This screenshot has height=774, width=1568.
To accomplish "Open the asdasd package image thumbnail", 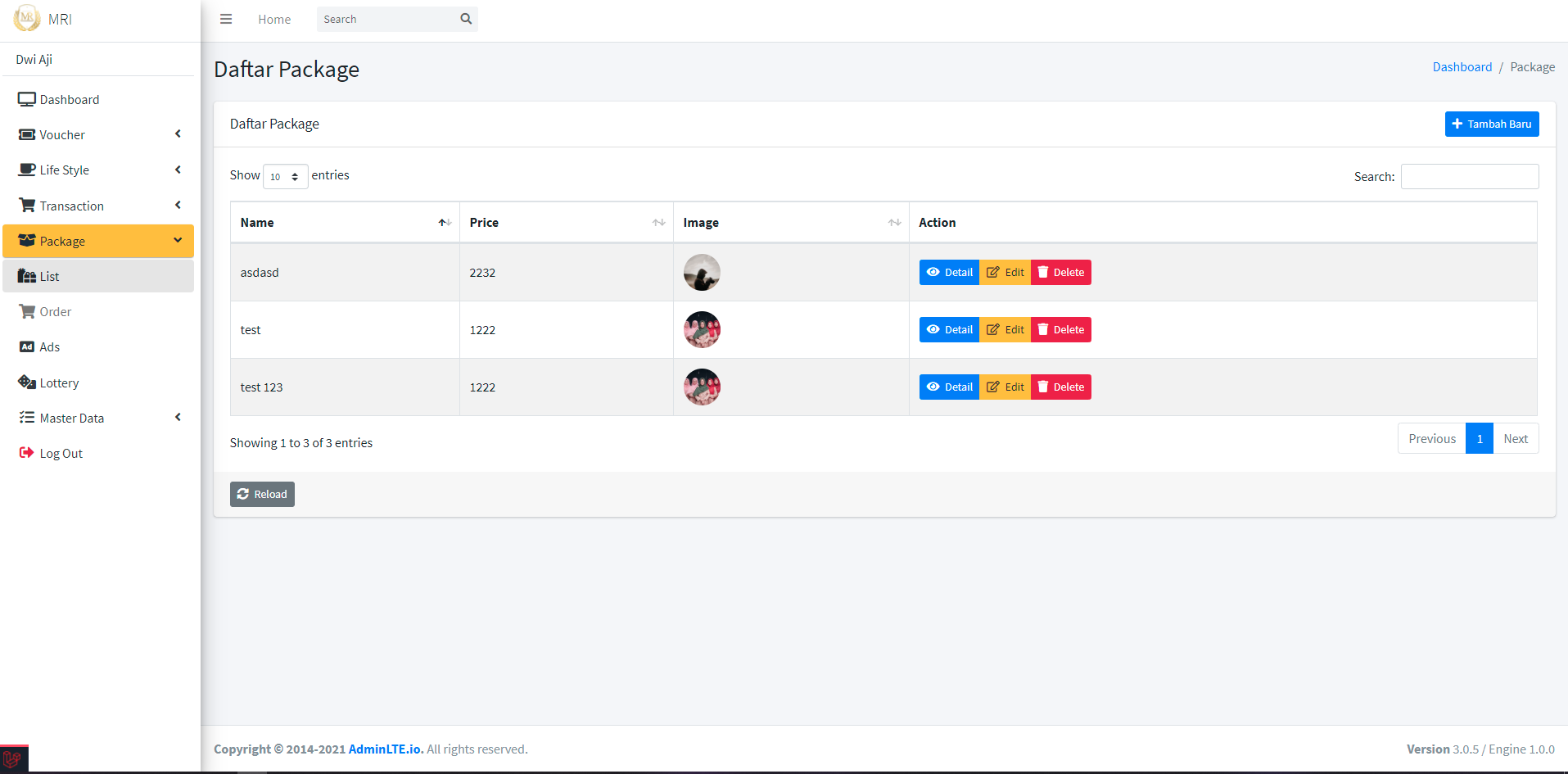I will pos(702,272).
